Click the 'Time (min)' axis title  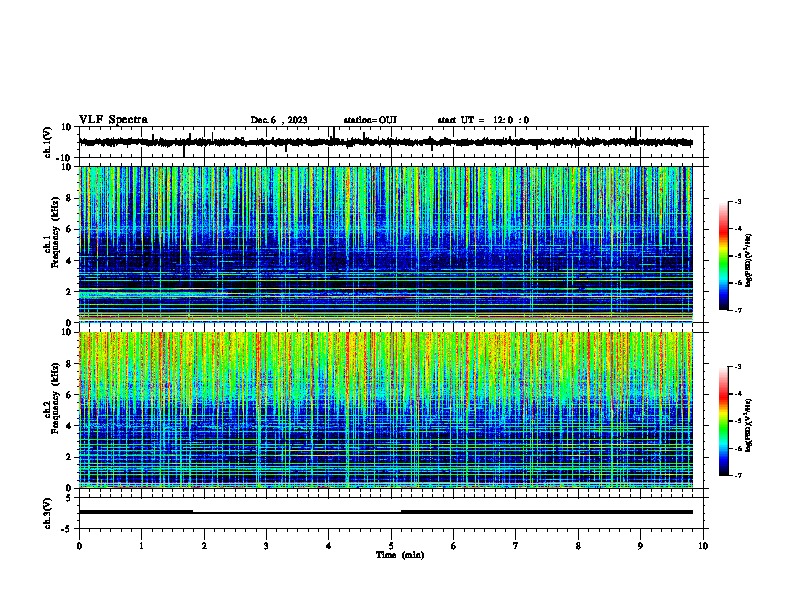[400, 555]
